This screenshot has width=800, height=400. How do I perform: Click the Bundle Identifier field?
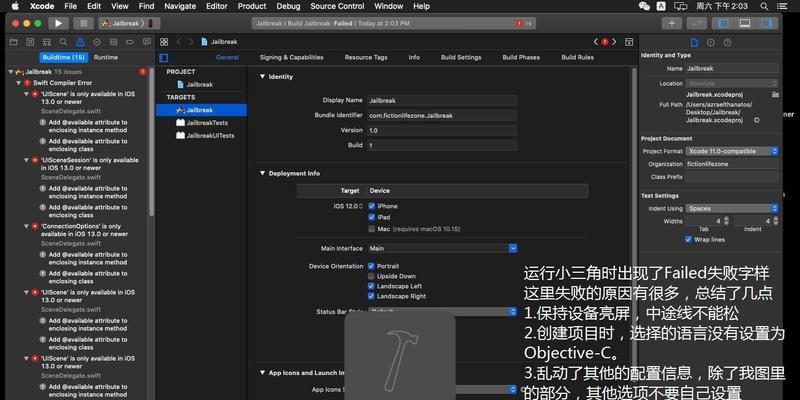(442, 116)
